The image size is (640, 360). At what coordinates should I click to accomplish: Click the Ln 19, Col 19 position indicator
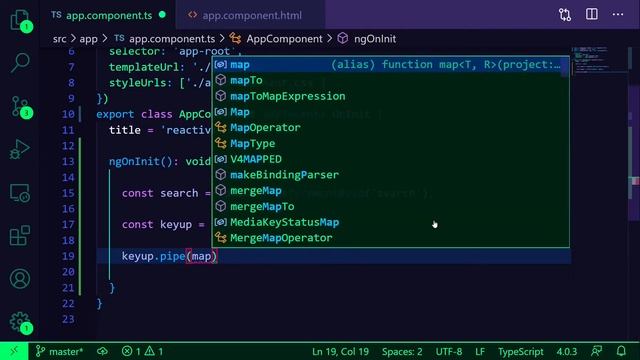click(340, 351)
